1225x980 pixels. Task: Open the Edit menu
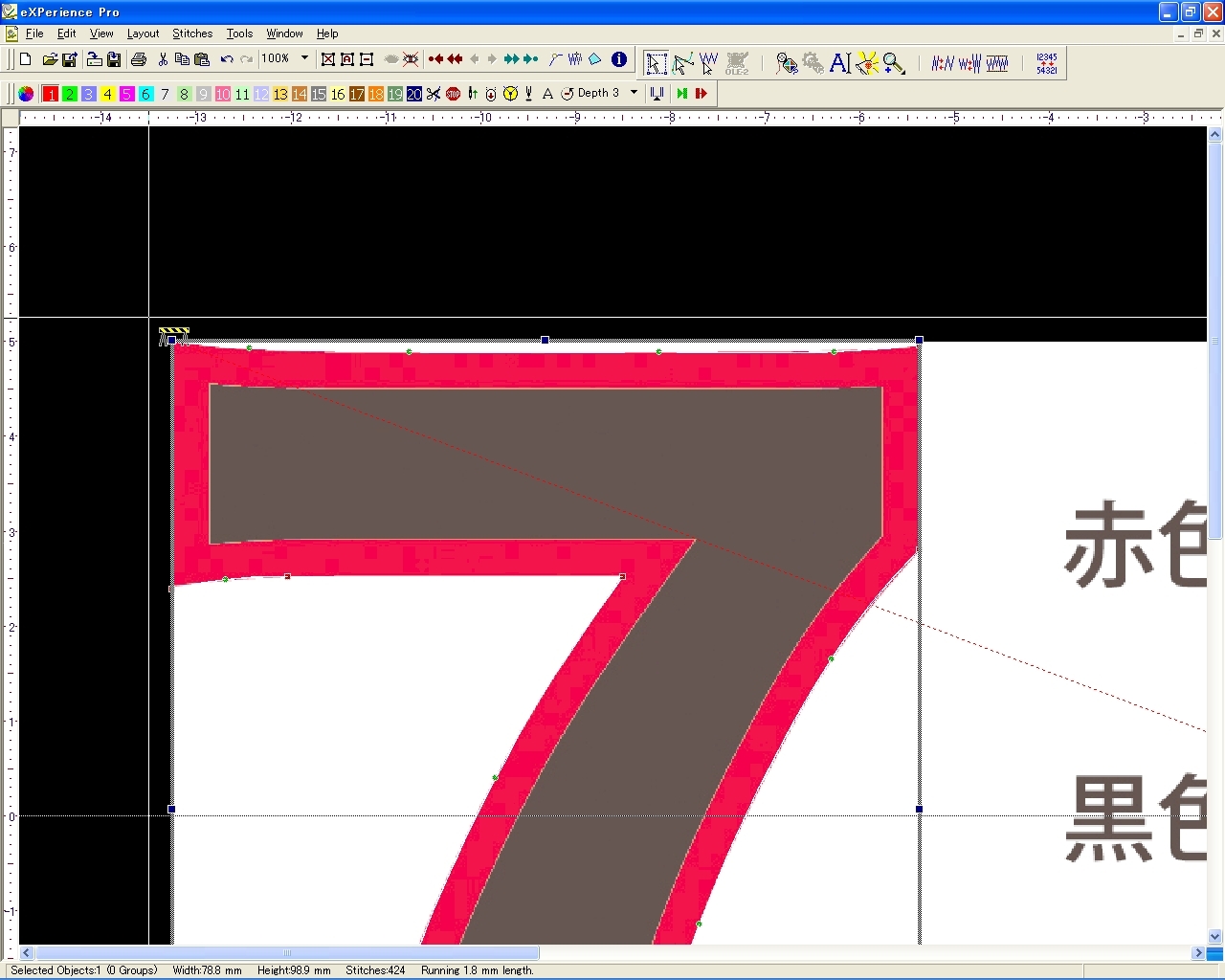66,33
